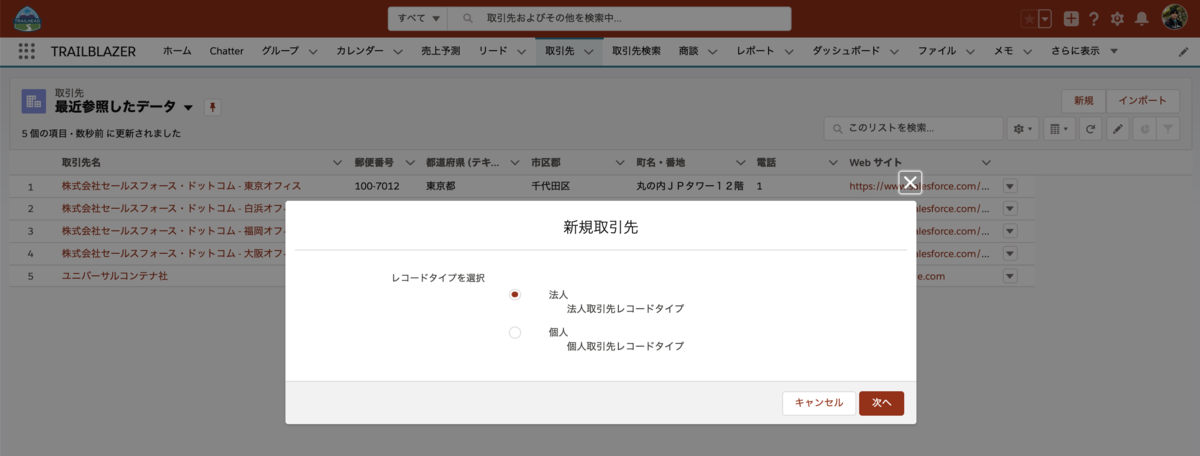
Task: Open the 取引先検索 tab
Action: tap(636, 51)
